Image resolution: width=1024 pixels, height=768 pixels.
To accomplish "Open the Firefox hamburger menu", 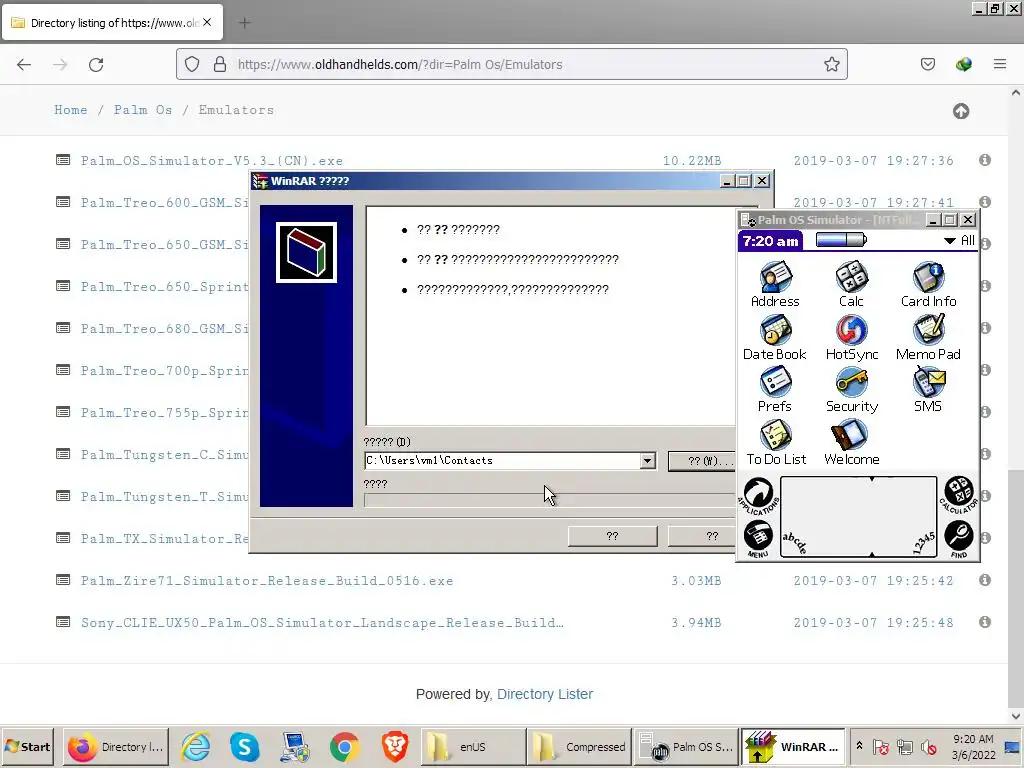I will coord(999,64).
